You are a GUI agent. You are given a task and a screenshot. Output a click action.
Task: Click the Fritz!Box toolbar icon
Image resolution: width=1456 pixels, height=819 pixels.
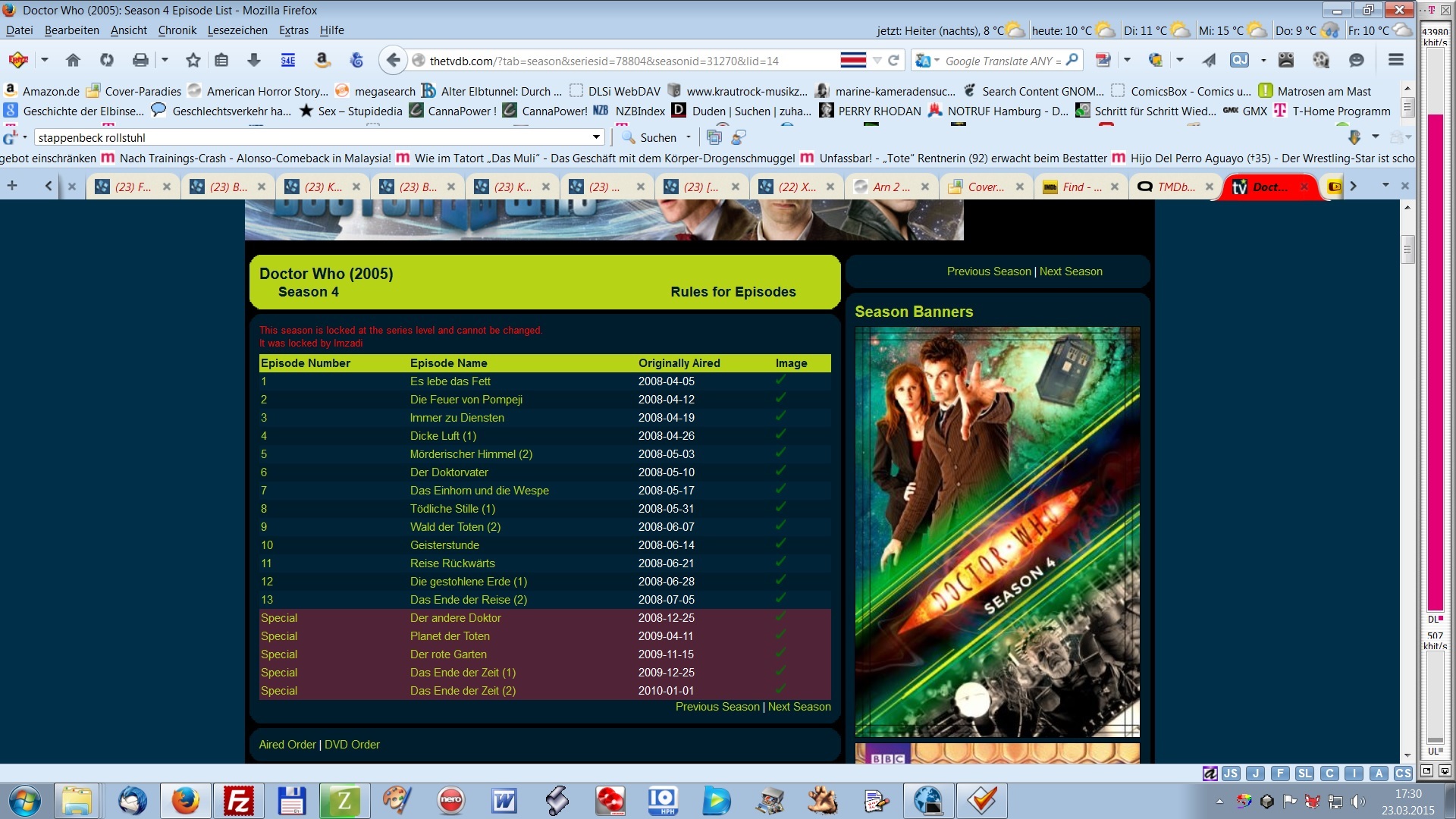(18, 60)
